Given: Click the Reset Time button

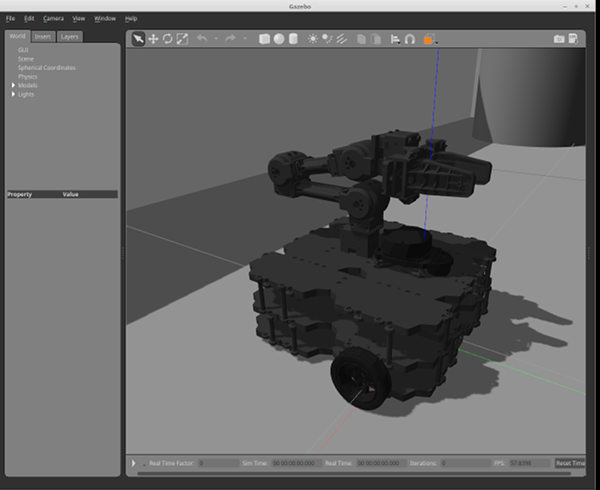Looking at the screenshot, I should pos(570,463).
